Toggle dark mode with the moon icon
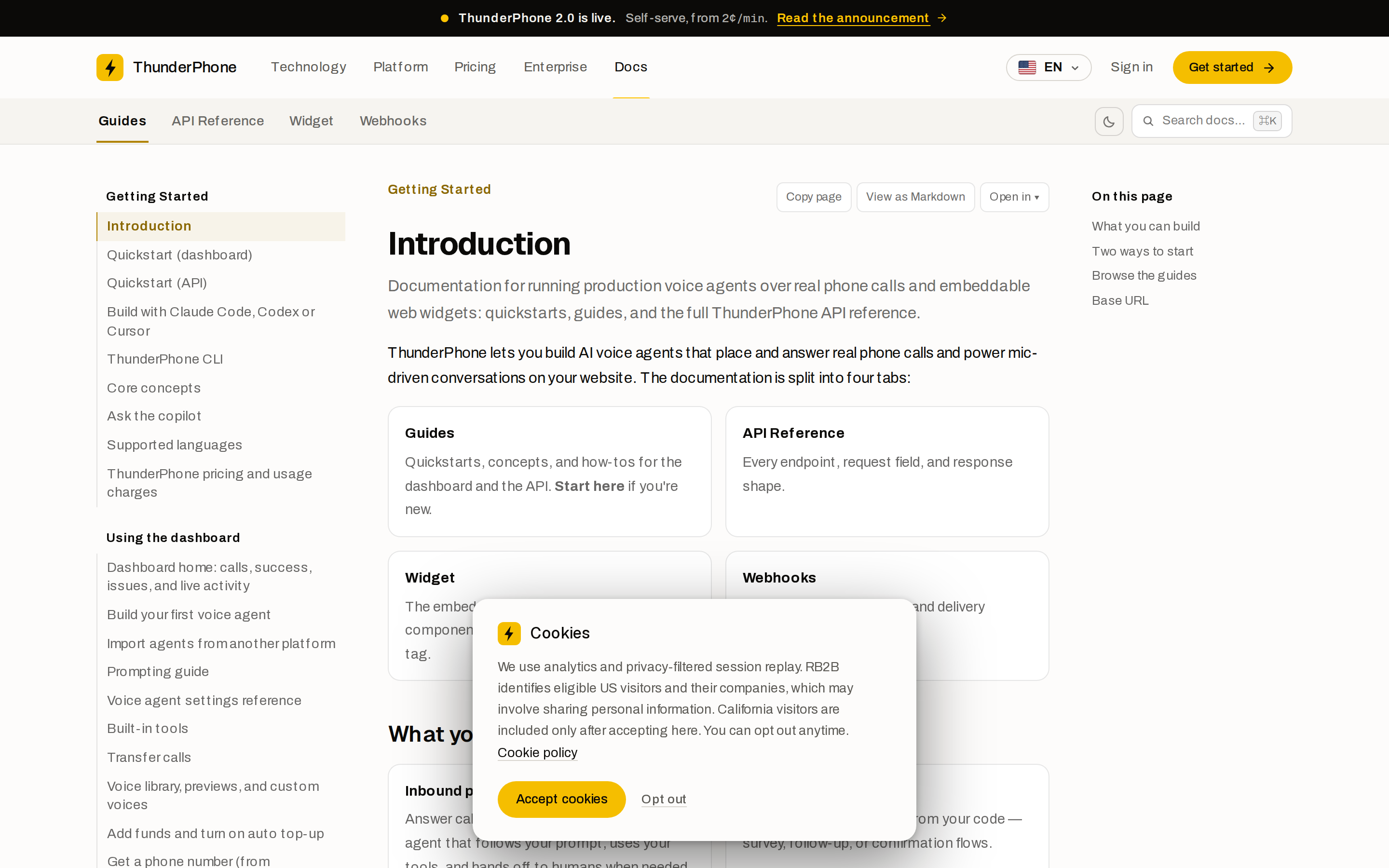Viewport: 1389px width, 868px height. (1108, 121)
